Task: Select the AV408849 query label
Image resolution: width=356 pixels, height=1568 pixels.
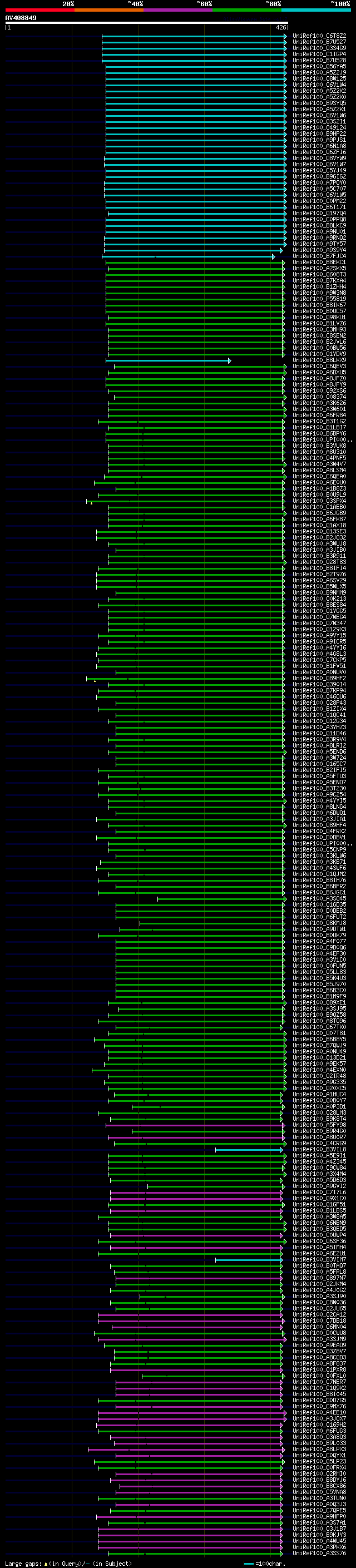Action: click(x=21, y=18)
